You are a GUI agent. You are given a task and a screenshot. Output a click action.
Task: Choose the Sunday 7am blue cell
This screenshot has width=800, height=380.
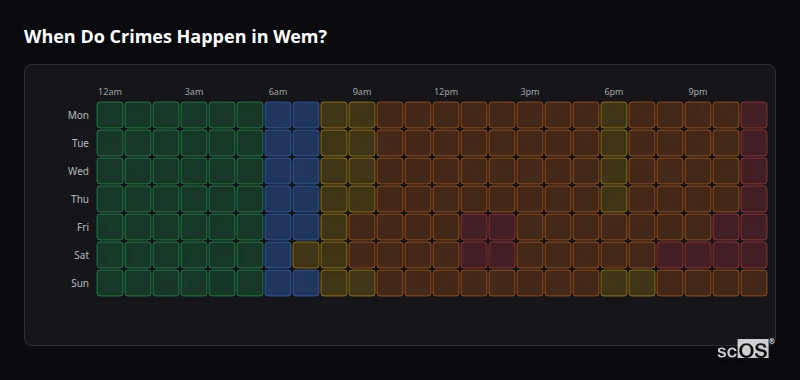[x=306, y=283]
